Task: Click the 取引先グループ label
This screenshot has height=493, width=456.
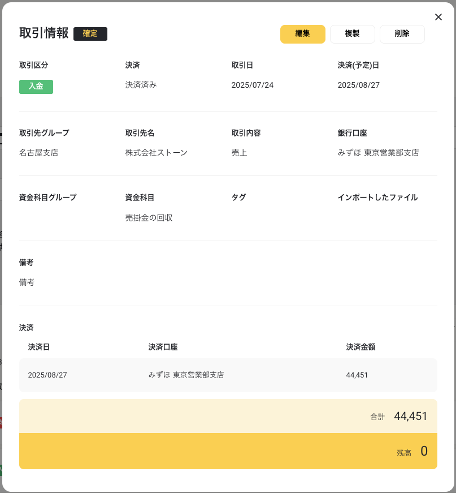Action: click(x=44, y=133)
